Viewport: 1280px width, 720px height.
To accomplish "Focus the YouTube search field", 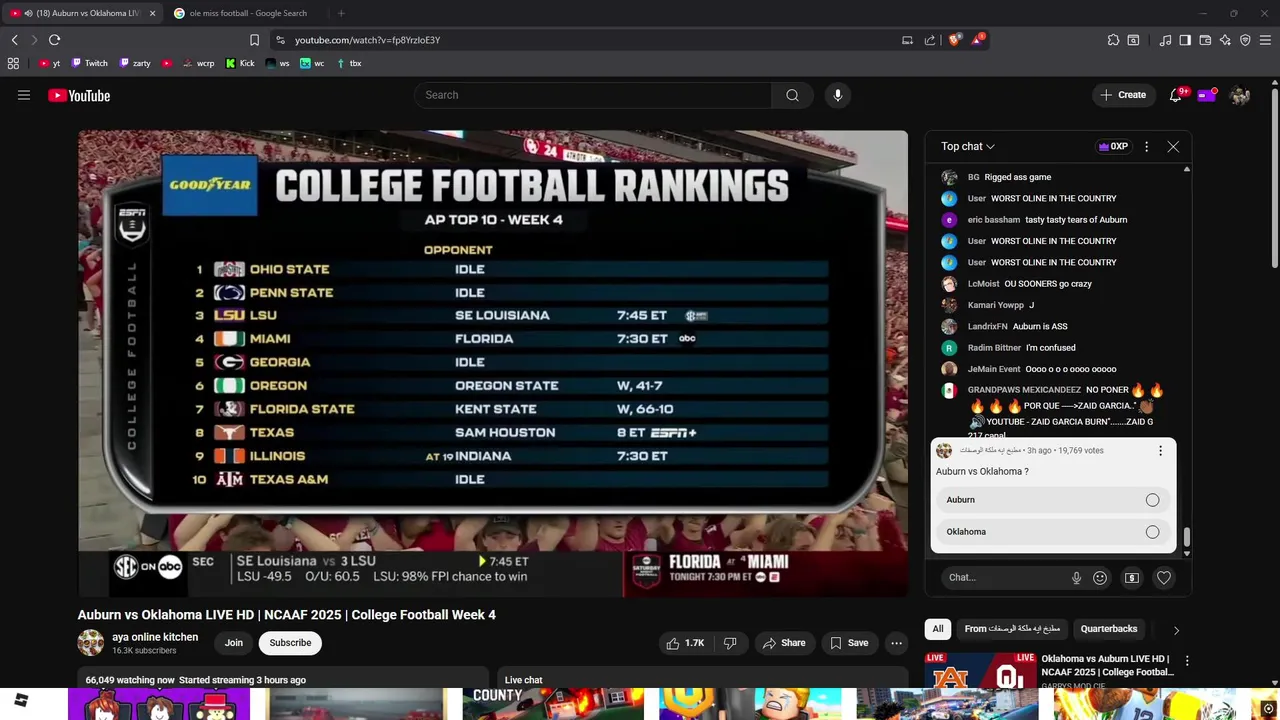I will click(x=593, y=95).
